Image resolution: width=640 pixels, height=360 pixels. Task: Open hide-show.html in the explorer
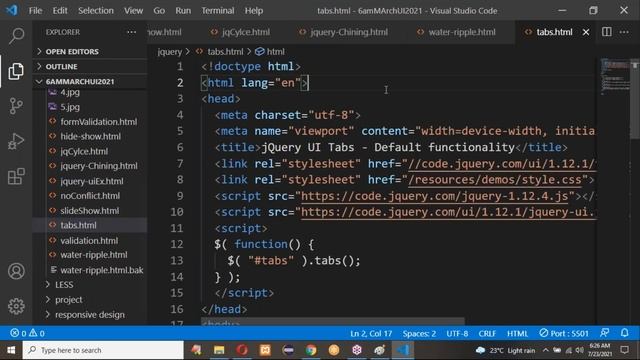coord(90,136)
